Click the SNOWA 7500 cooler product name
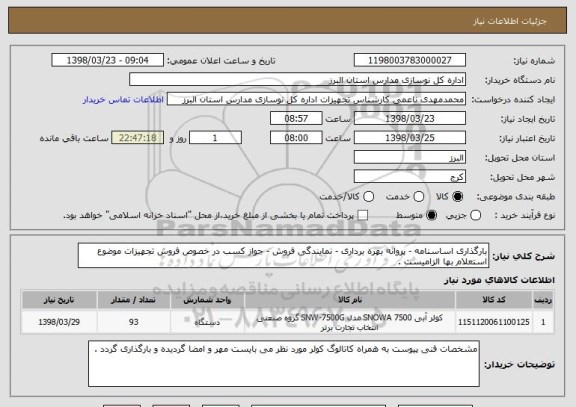Image resolution: width=576 pixels, height=407 pixels. pyautogui.click(x=350, y=322)
